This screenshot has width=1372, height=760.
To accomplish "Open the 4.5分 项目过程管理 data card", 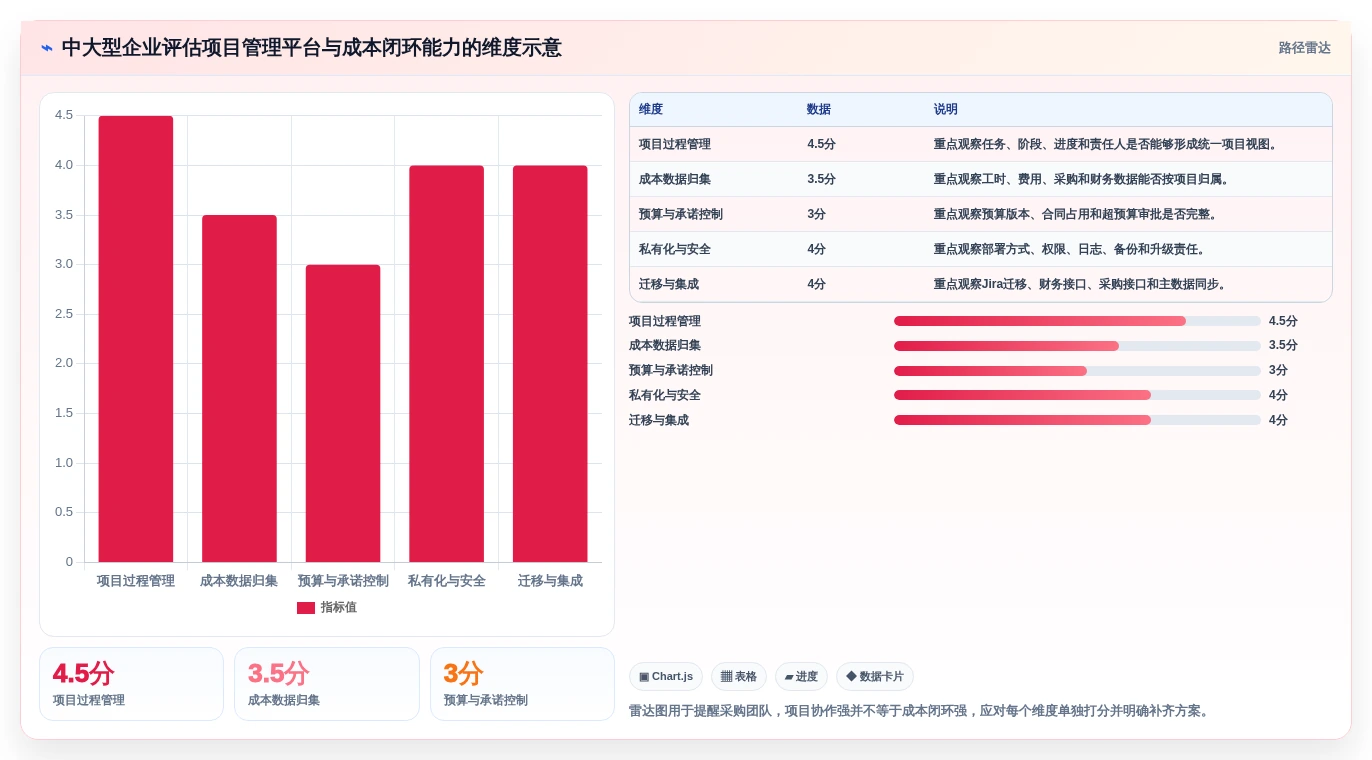I will coord(131,684).
